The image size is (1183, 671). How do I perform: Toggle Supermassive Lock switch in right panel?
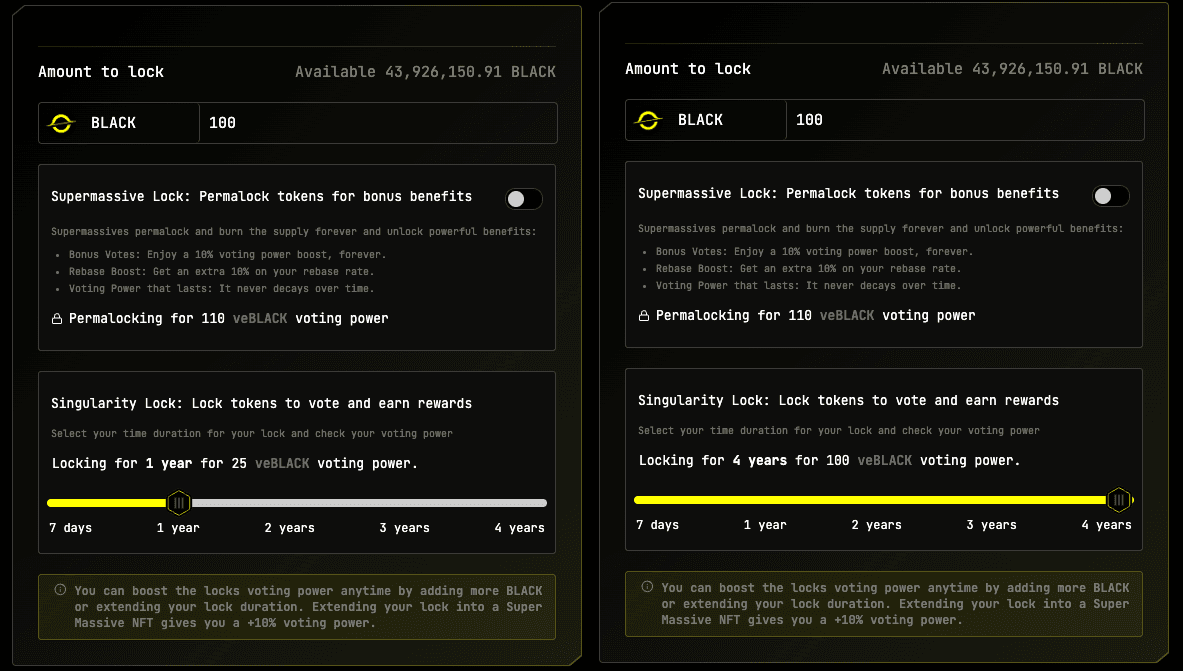[x=1111, y=195]
